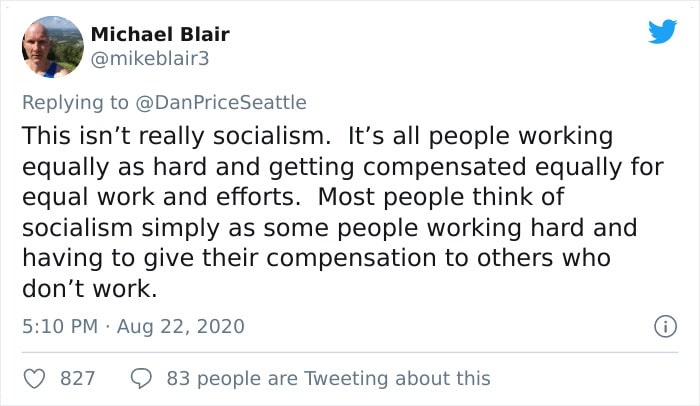The height and width of the screenshot is (406, 700).
Task: Click the Michael Blair display name
Action: 160,34
